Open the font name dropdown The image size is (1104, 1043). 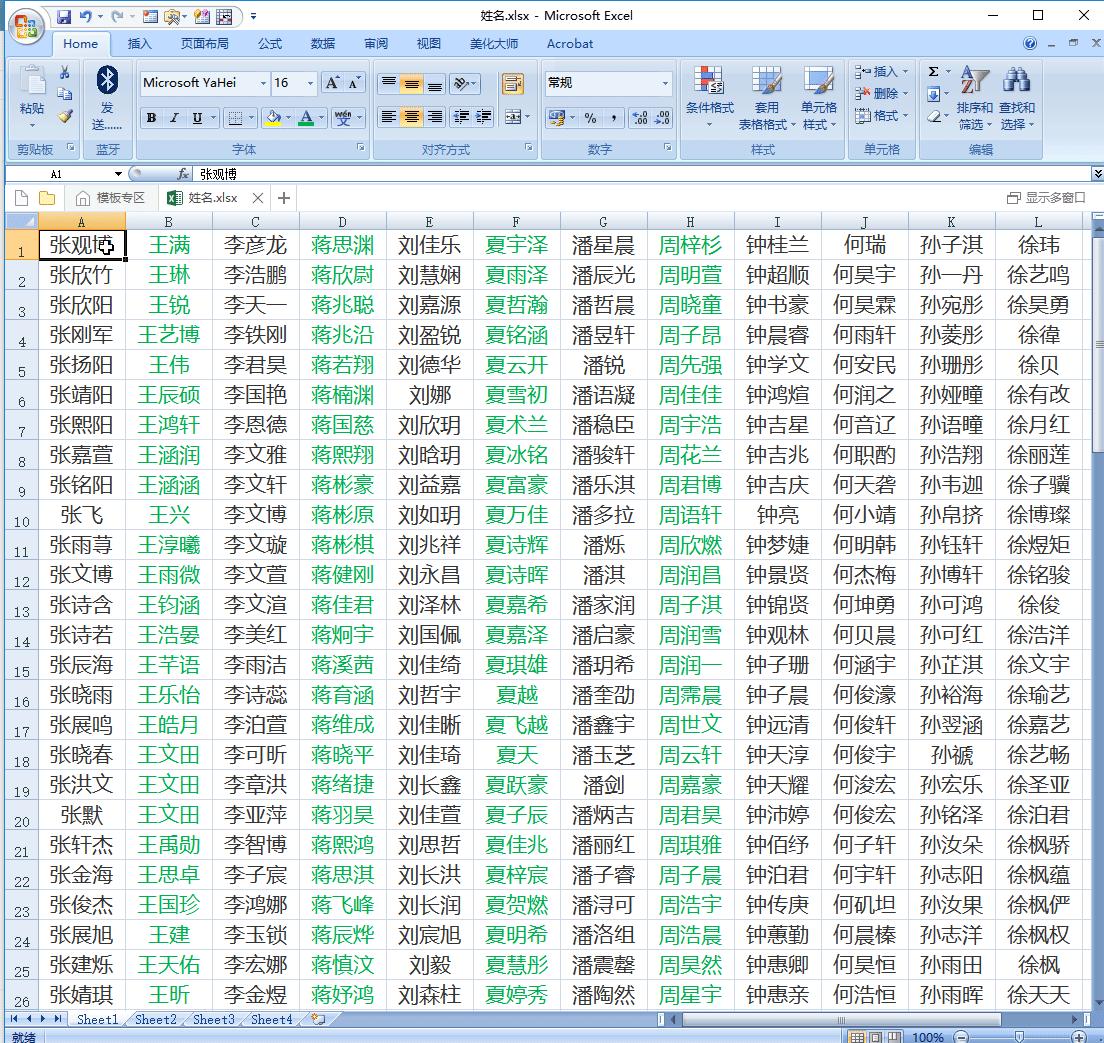(264, 84)
